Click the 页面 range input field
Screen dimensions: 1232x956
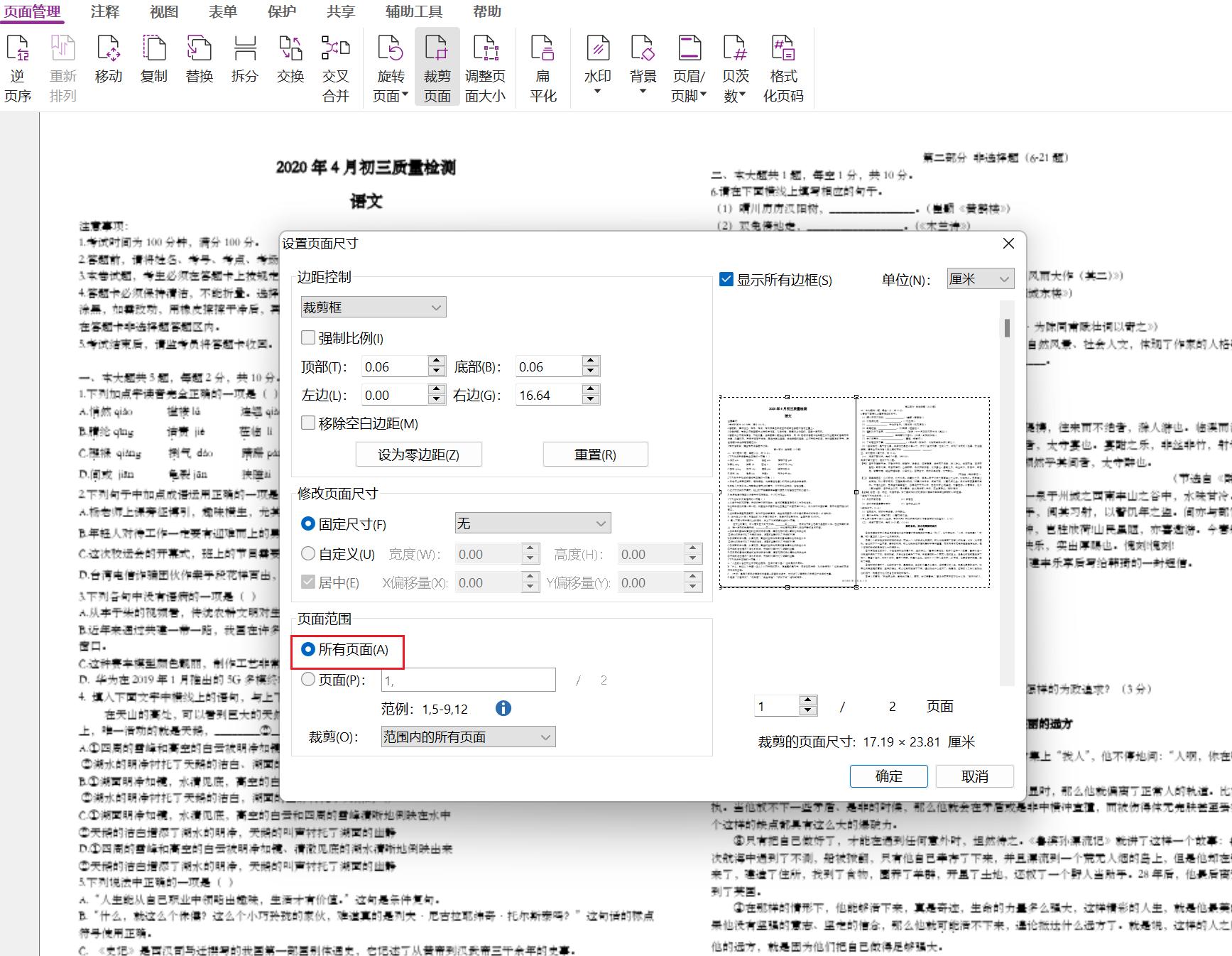click(x=468, y=680)
